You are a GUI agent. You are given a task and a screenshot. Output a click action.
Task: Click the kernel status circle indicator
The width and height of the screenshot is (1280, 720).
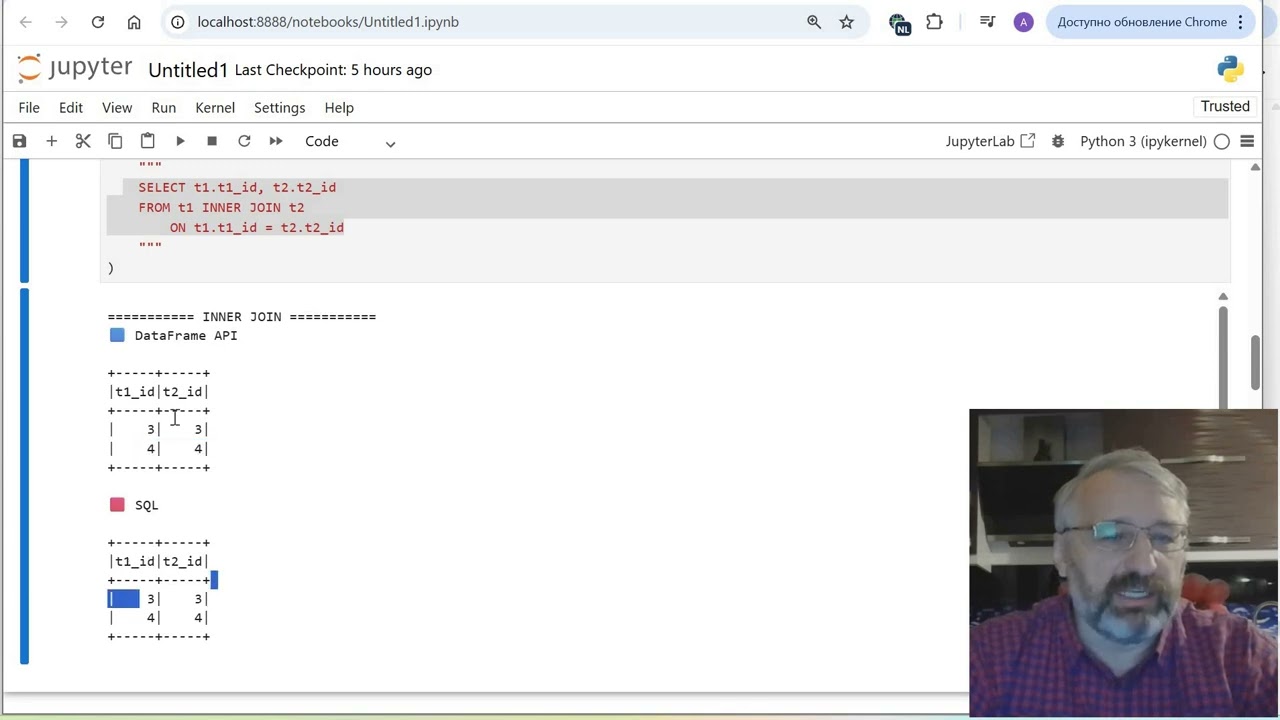[x=1222, y=142]
